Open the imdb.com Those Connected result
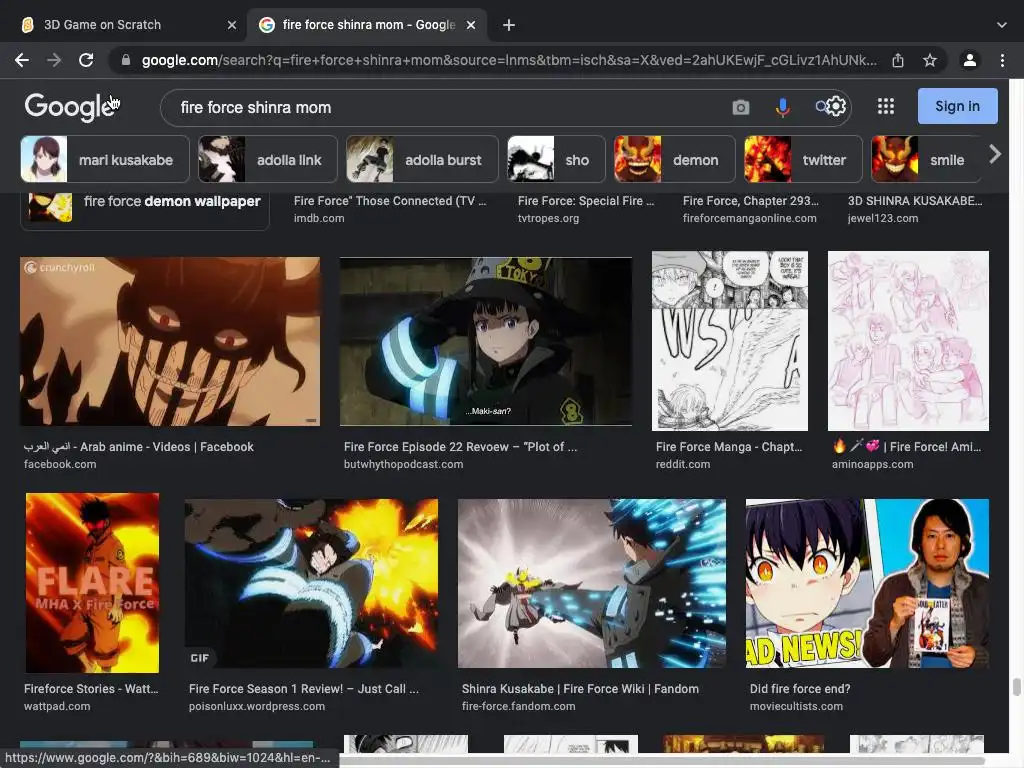 390,209
